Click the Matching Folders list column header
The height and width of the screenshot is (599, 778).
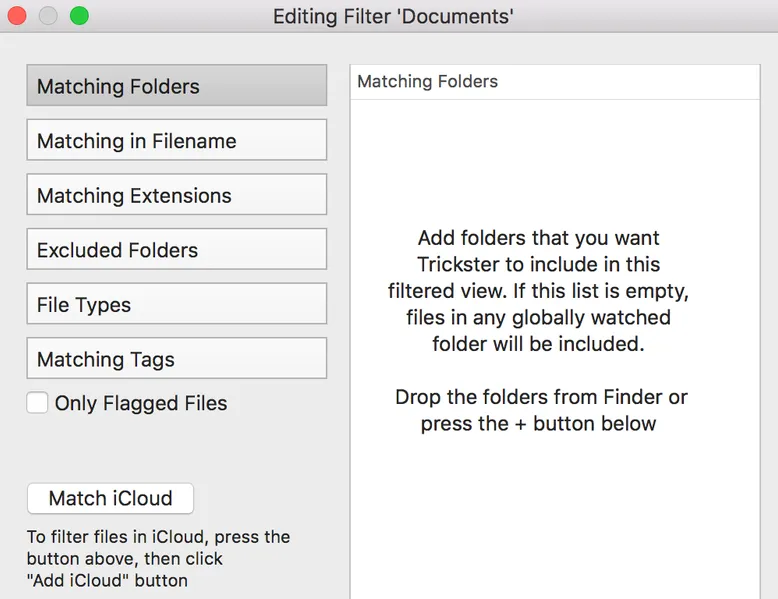coord(555,82)
